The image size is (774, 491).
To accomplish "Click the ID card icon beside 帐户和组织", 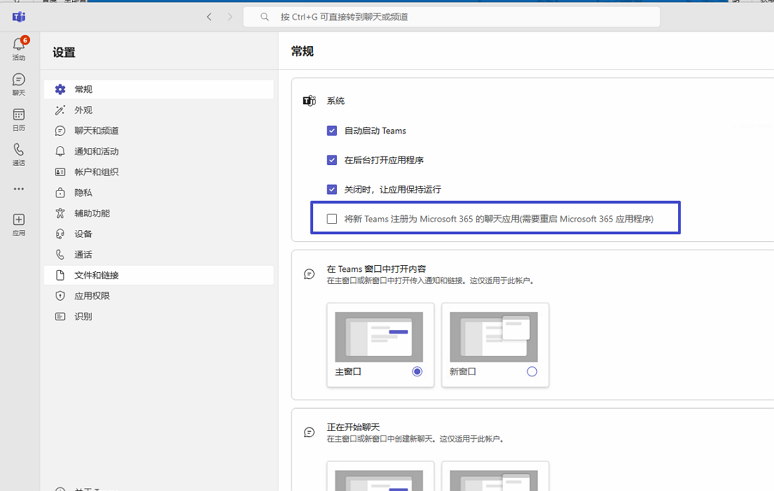I will tap(60, 172).
